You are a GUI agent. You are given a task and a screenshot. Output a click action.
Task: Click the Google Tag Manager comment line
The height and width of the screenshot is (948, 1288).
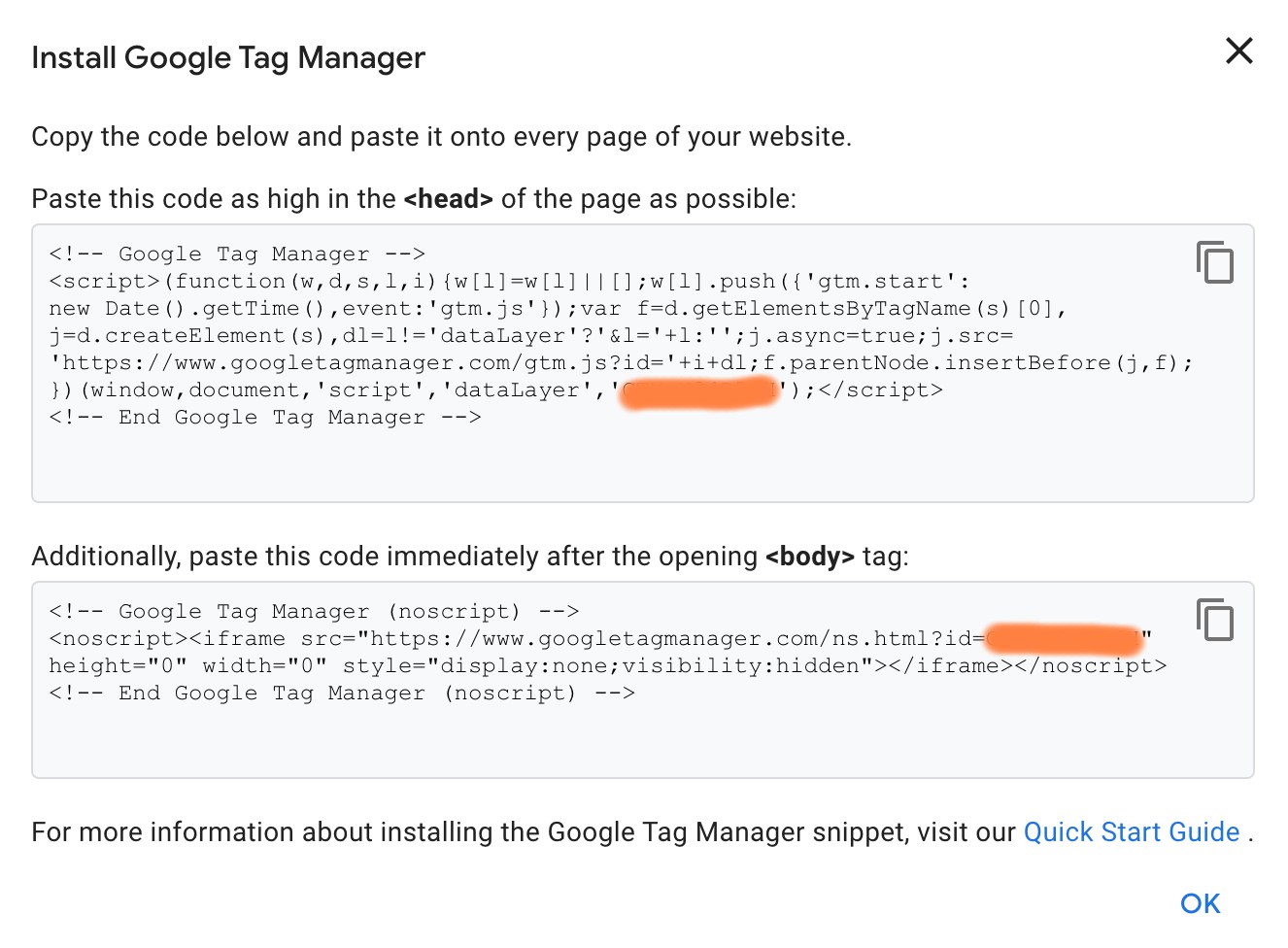tap(237, 254)
